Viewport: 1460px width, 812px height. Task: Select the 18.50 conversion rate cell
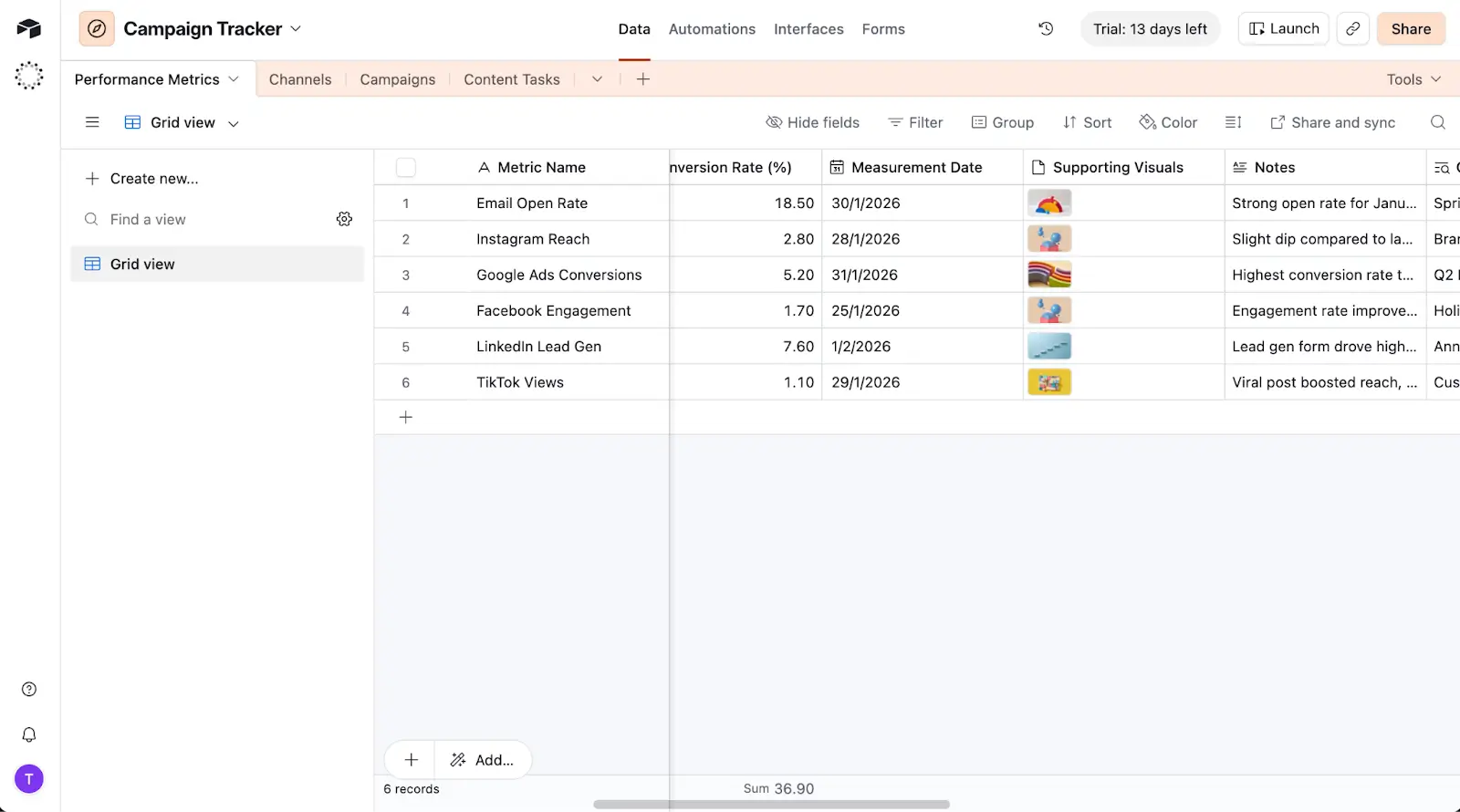coord(746,203)
